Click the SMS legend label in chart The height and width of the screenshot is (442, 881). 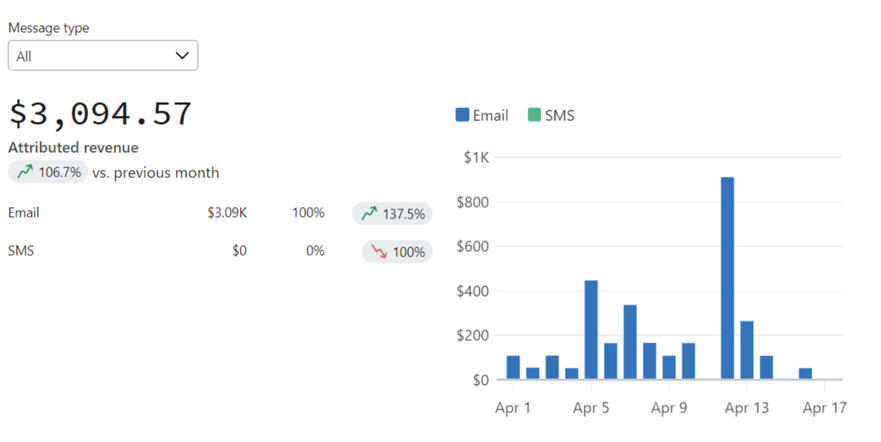click(x=560, y=115)
